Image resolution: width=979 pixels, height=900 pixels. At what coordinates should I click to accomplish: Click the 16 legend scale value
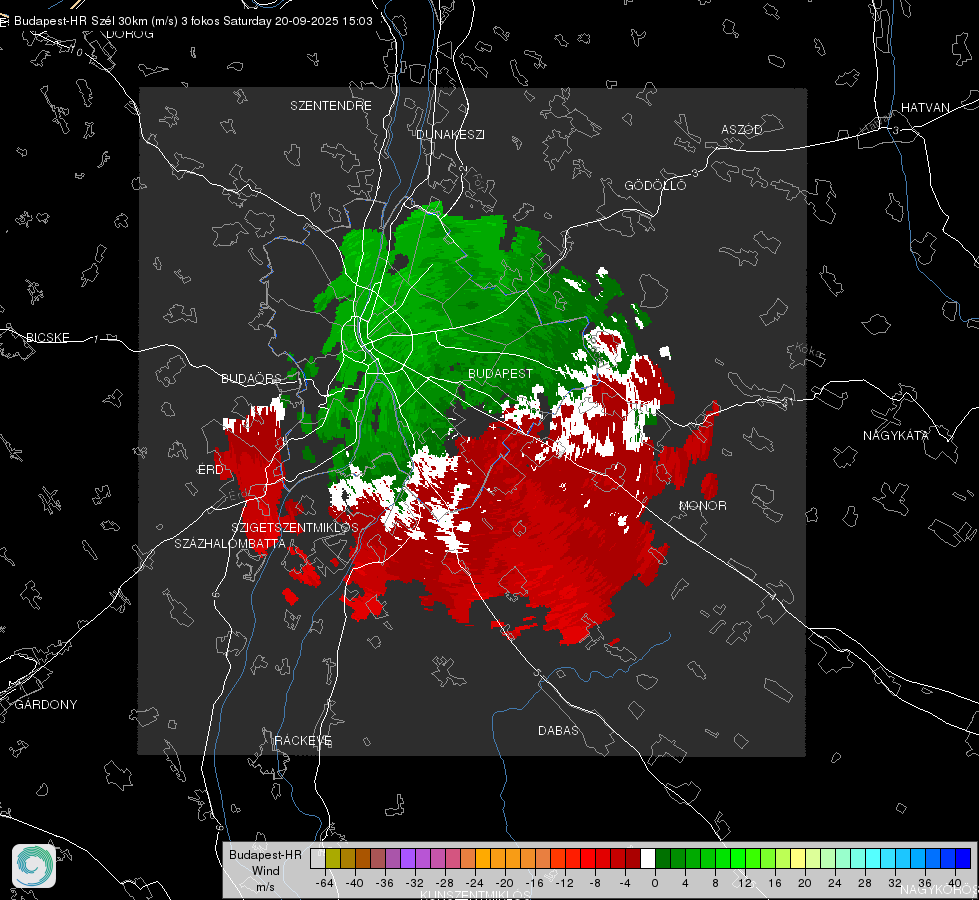pos(775,883)
